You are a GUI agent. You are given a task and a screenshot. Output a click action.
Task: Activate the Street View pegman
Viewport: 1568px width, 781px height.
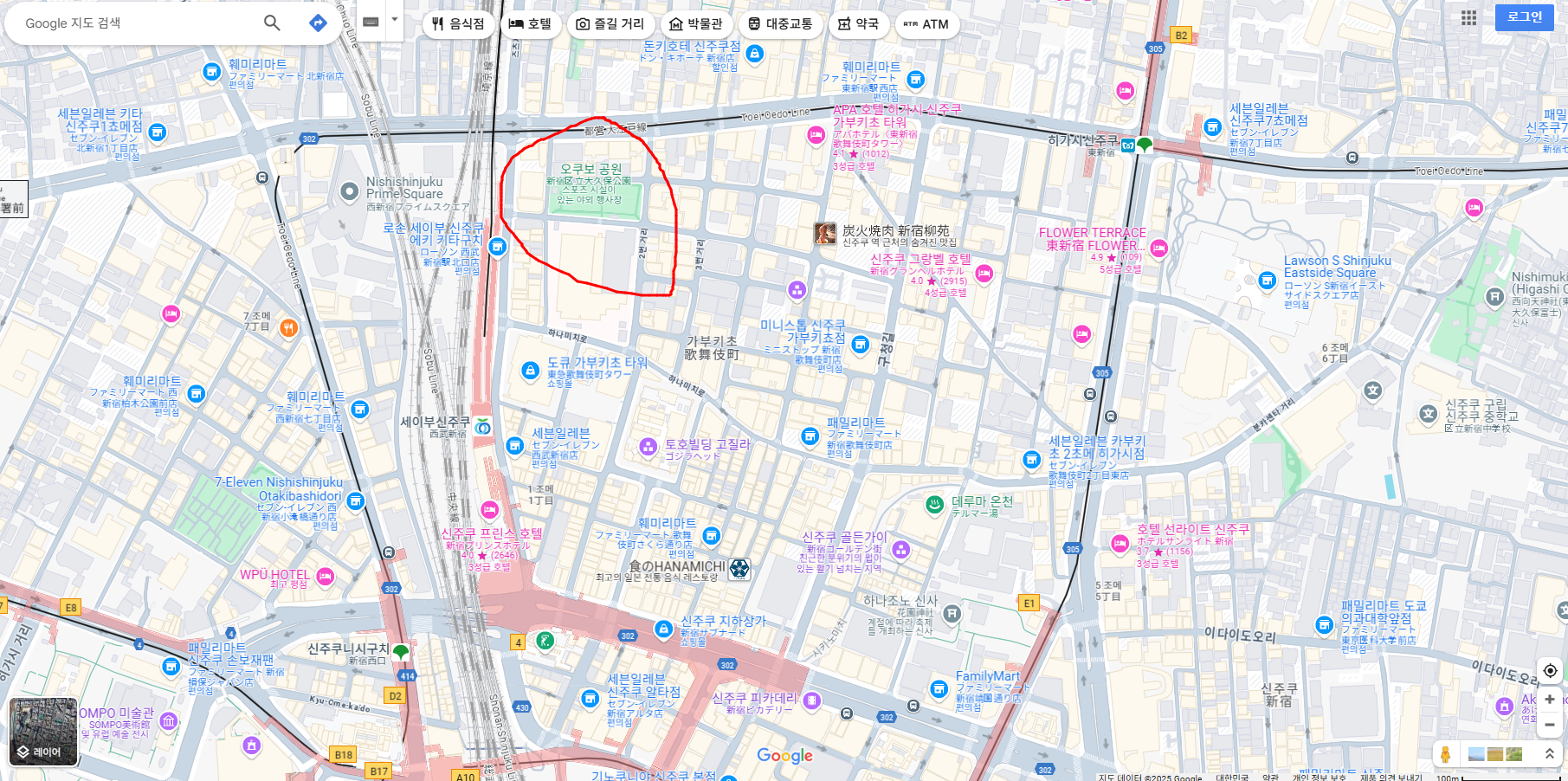[x=1445, y=754]
